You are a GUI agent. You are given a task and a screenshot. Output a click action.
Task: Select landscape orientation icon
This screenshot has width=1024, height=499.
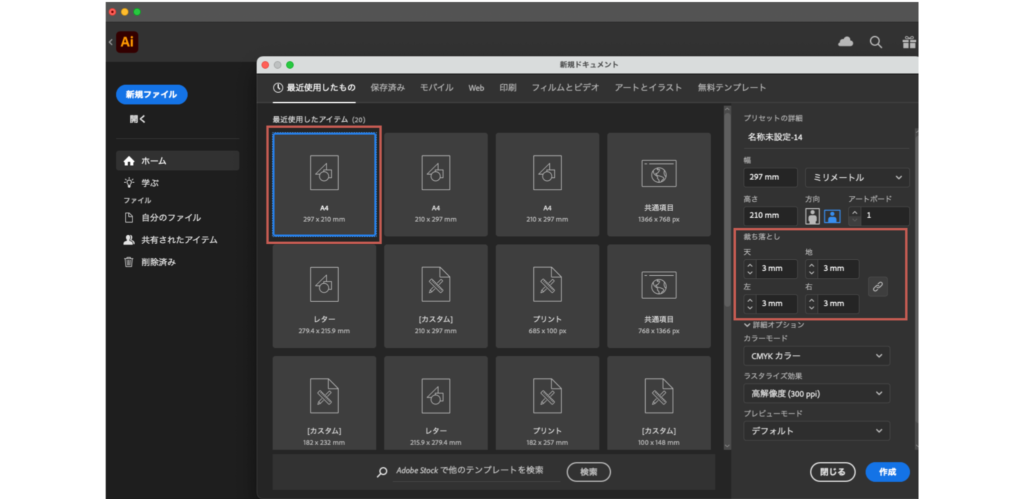click(x=831, y=216)
